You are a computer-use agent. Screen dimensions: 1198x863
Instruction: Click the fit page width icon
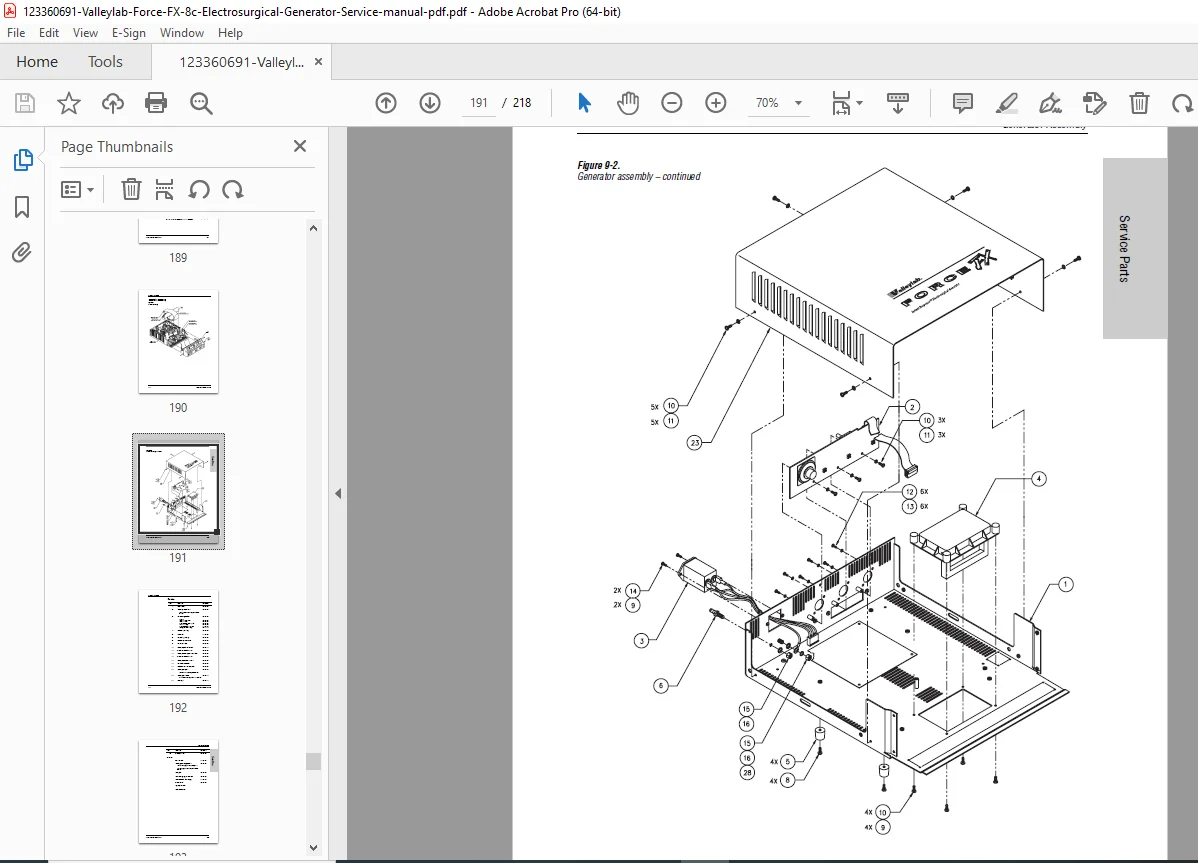coord(841,103)
